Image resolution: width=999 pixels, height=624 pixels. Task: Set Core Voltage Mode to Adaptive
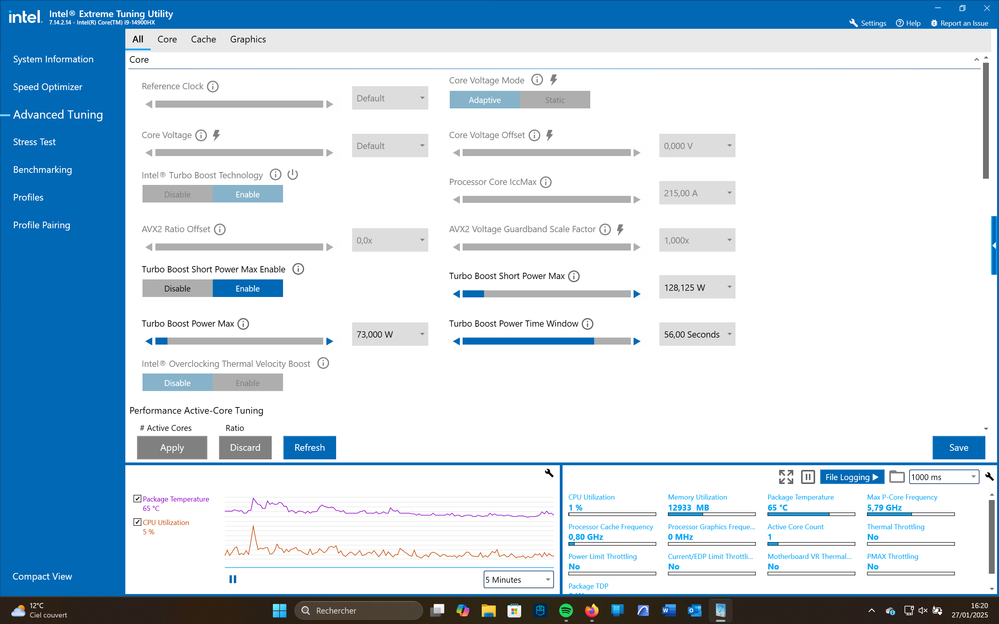tap(485, 100)
